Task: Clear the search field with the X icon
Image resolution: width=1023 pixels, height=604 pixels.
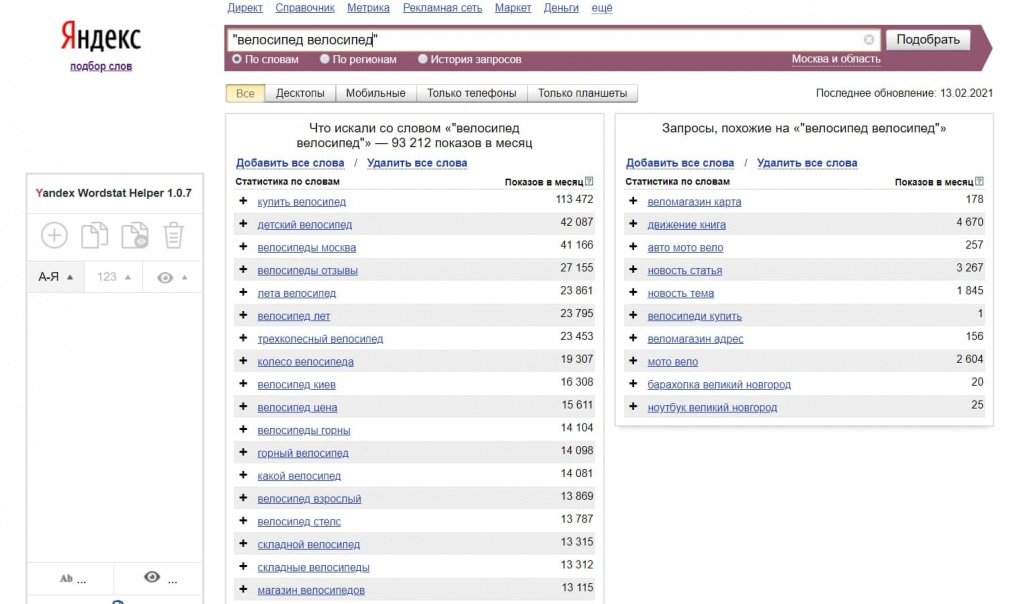Action: [869, 40]
